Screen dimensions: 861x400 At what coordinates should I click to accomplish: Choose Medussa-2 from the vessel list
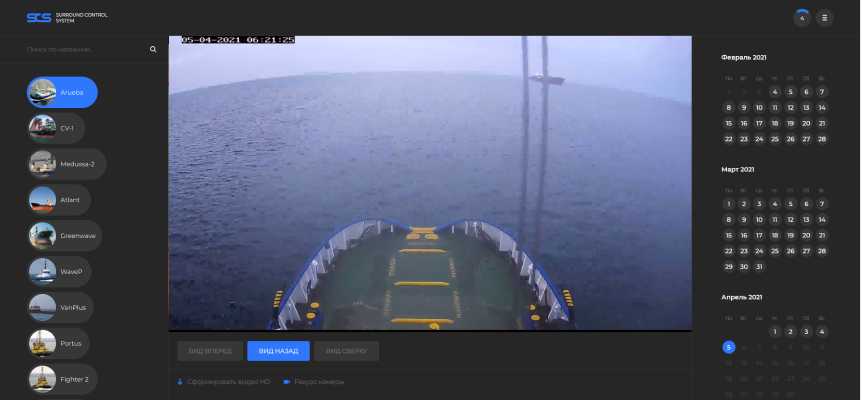point(66,164)
